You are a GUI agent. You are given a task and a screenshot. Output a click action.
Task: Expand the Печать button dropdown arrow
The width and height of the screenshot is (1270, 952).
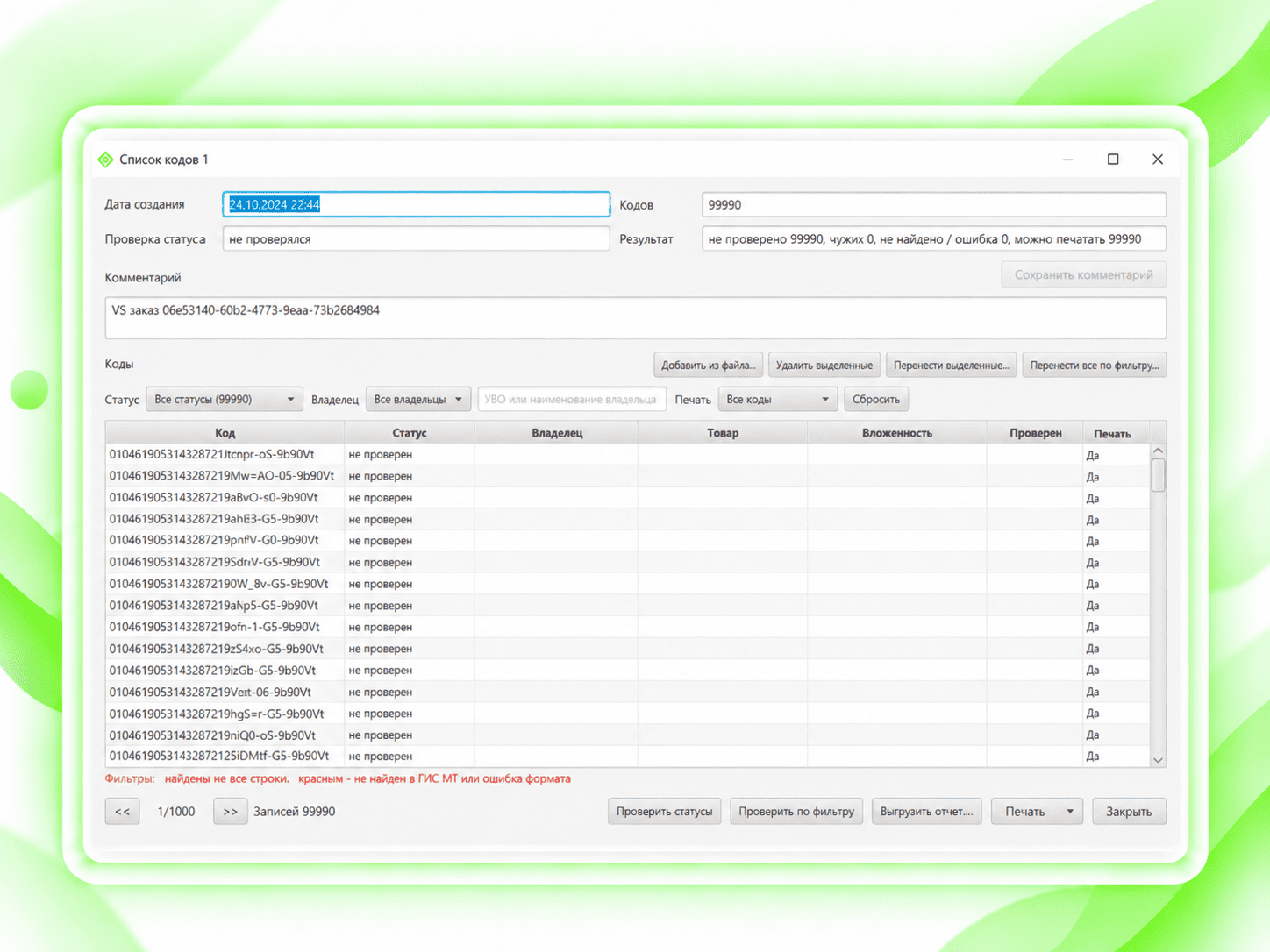coord(1070,812)
